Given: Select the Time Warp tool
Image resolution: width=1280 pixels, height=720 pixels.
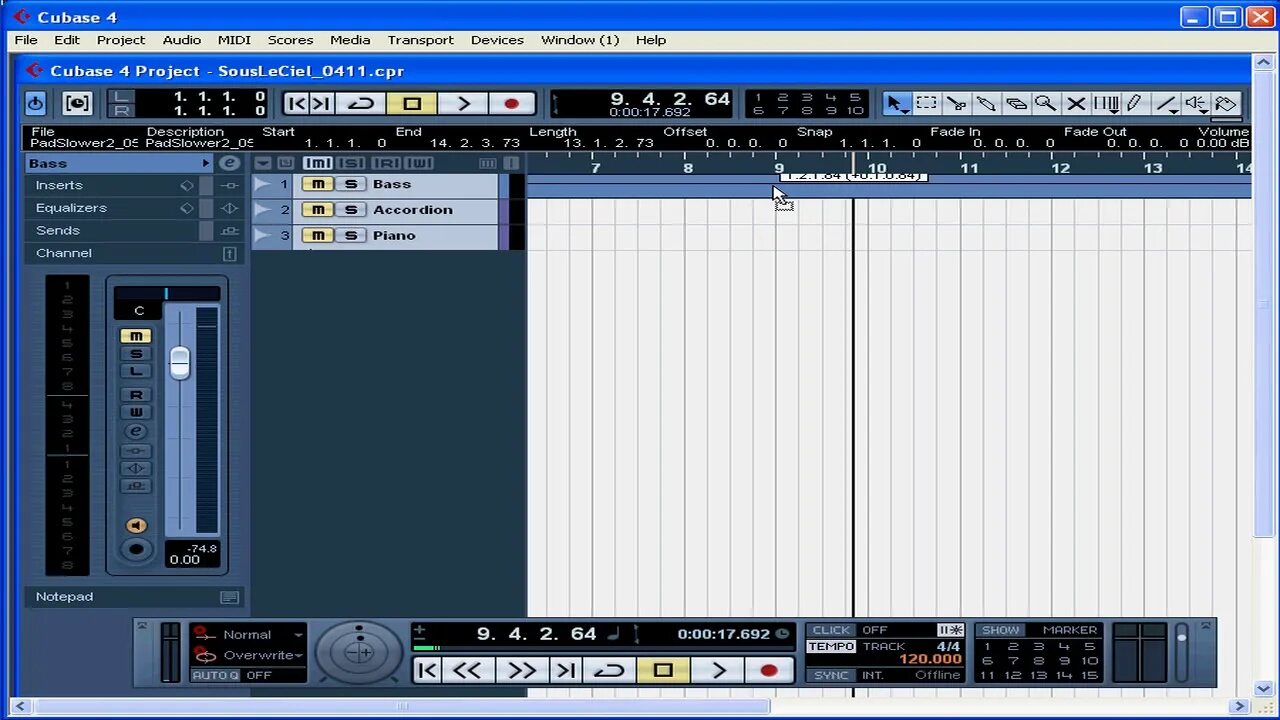Looking at the screenshot, I should click(x=1105, y=103).
